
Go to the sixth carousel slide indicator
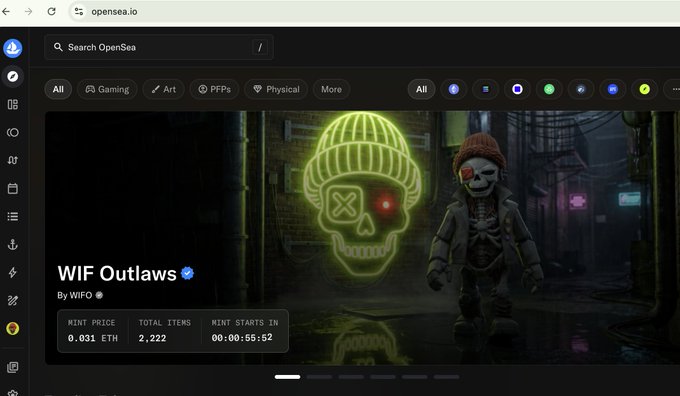446,377
